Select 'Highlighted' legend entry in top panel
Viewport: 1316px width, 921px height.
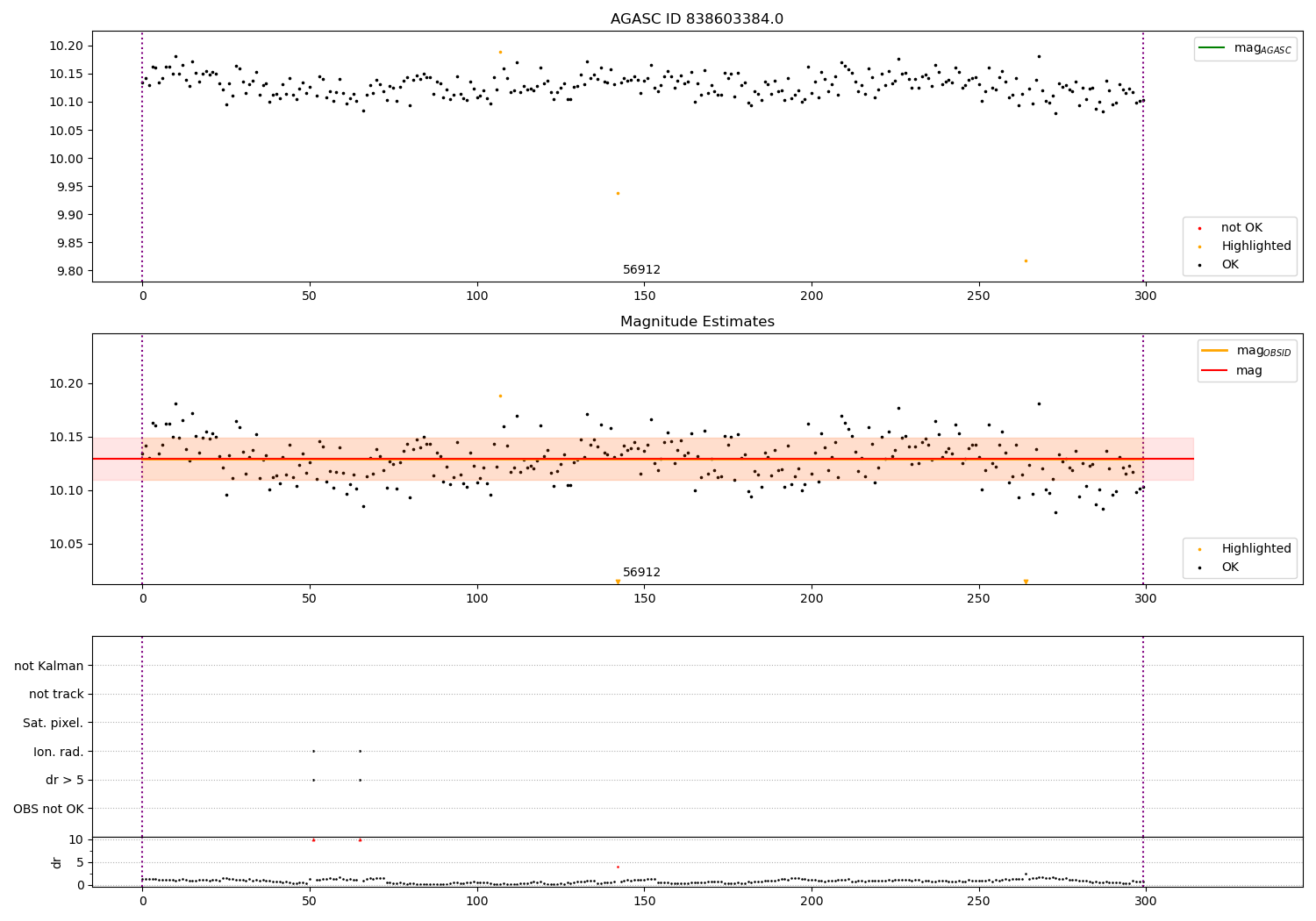pyautogui.click(x=1245, y=246)
